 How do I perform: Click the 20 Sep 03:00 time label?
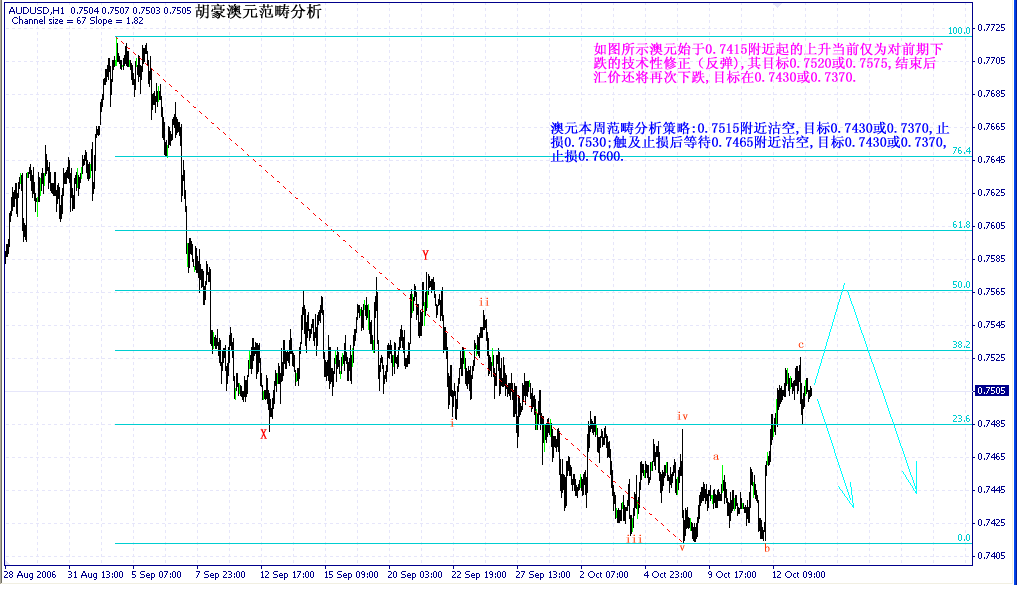pyautogui.click(x=415, y=574)
